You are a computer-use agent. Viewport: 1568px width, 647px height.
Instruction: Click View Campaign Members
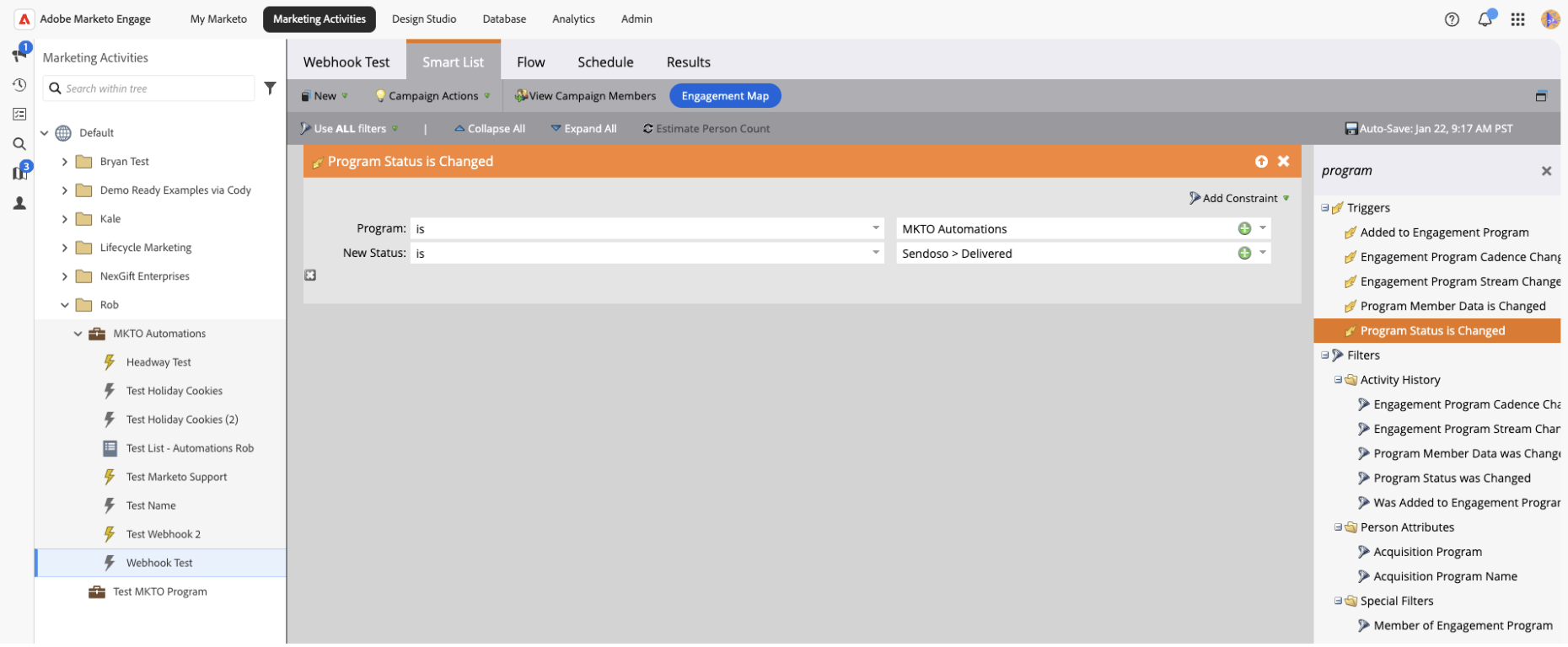point(585,96)
